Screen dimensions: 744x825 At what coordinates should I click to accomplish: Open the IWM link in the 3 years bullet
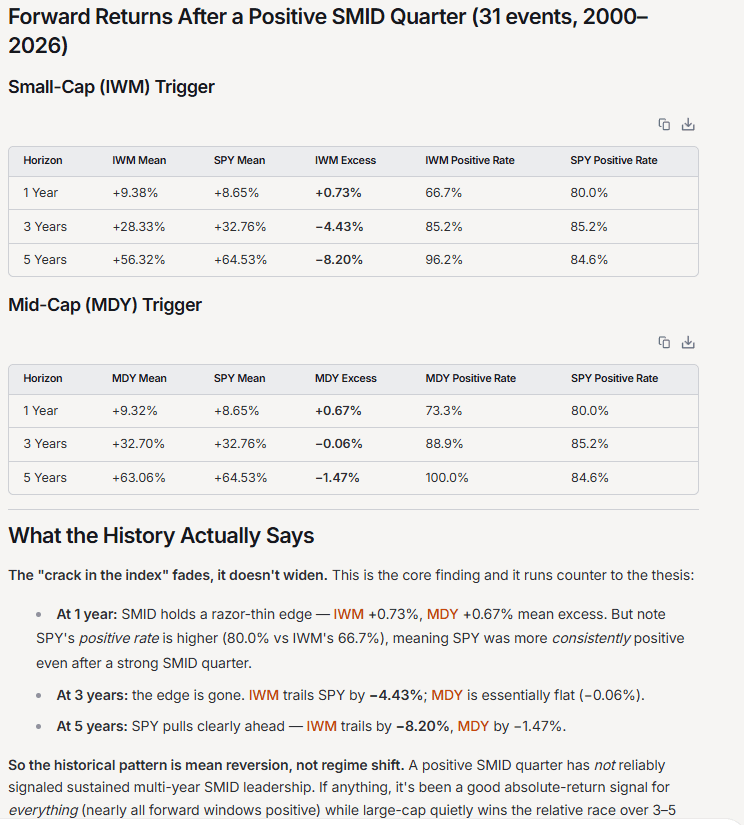point(264,695)
